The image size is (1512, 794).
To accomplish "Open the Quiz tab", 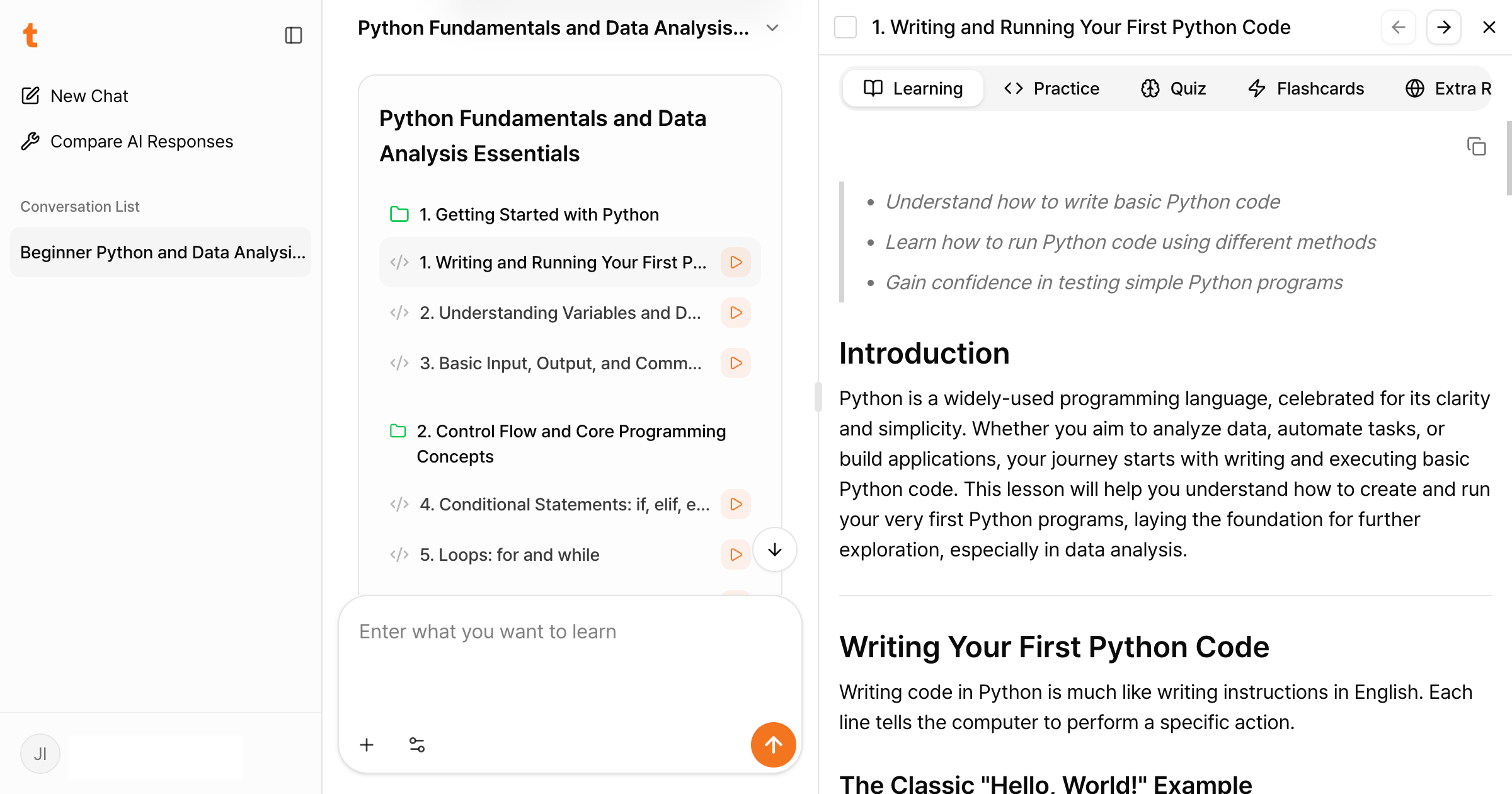I will point(1174,88).
